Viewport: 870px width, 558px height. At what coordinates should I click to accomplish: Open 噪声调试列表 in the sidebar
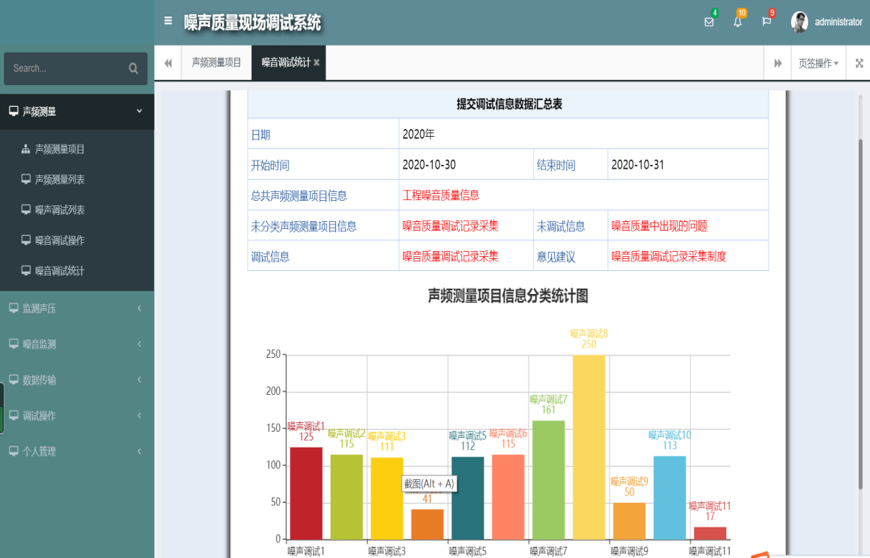(x=59, y=210)
